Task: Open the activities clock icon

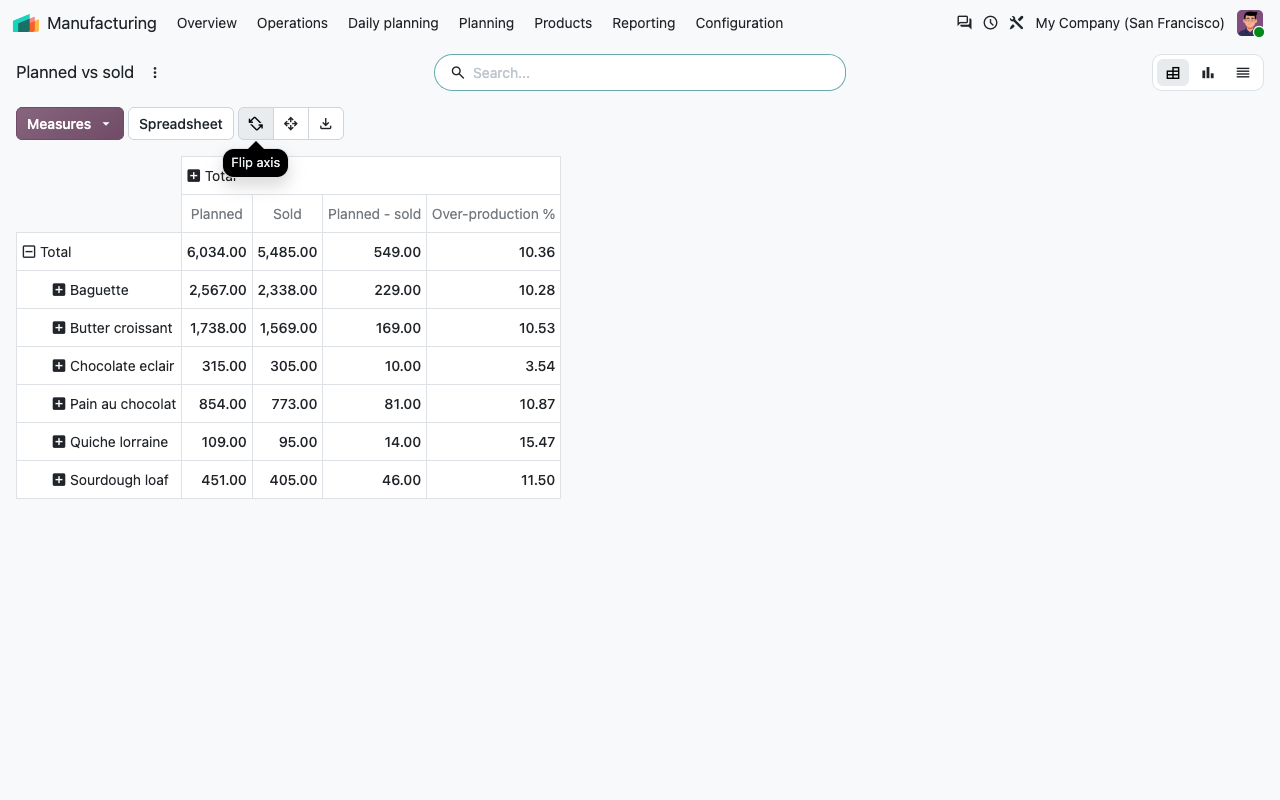Action: point(990,23)
